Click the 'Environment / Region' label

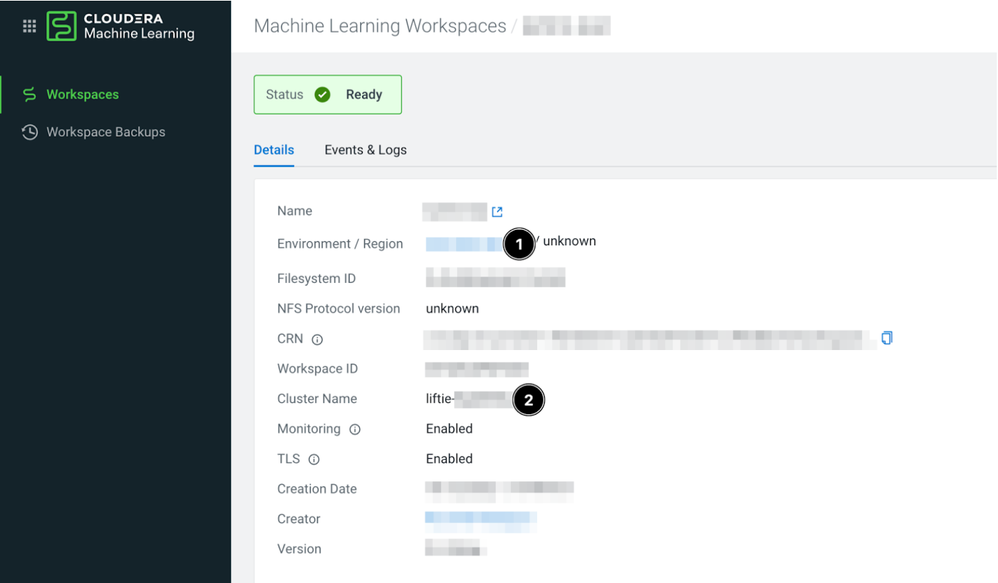(x=340, y=244)
